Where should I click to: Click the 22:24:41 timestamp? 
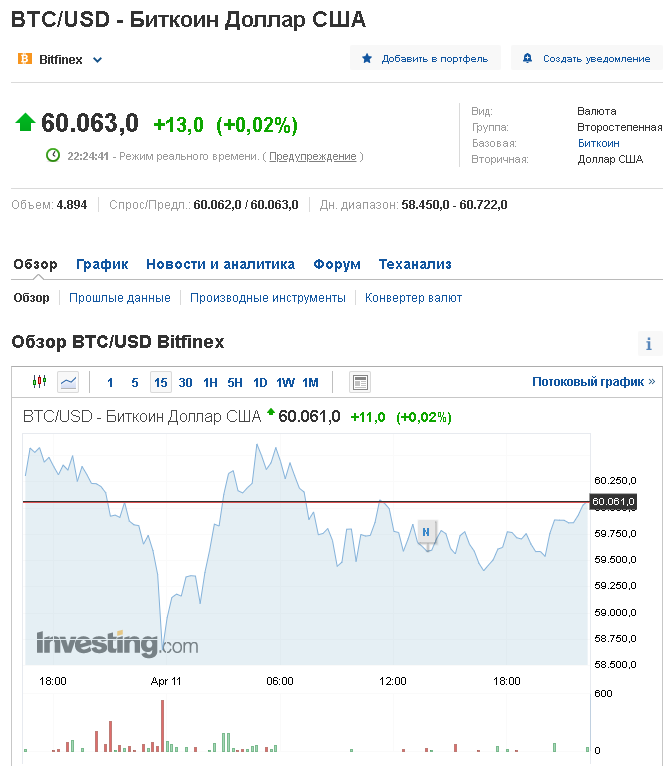88,156
